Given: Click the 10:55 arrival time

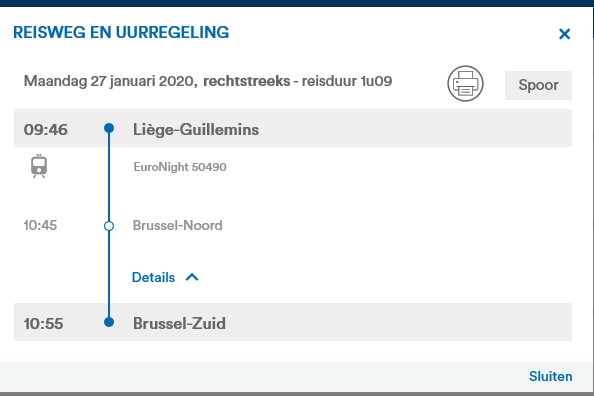Looking at the screenshot, I should pos(43,324).
